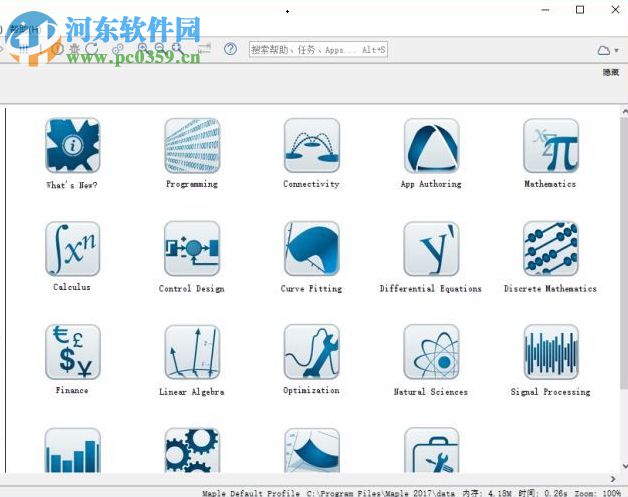Click the Calculus label text
628x497 pixels.
pyautogui.click(x=72, y=287)
